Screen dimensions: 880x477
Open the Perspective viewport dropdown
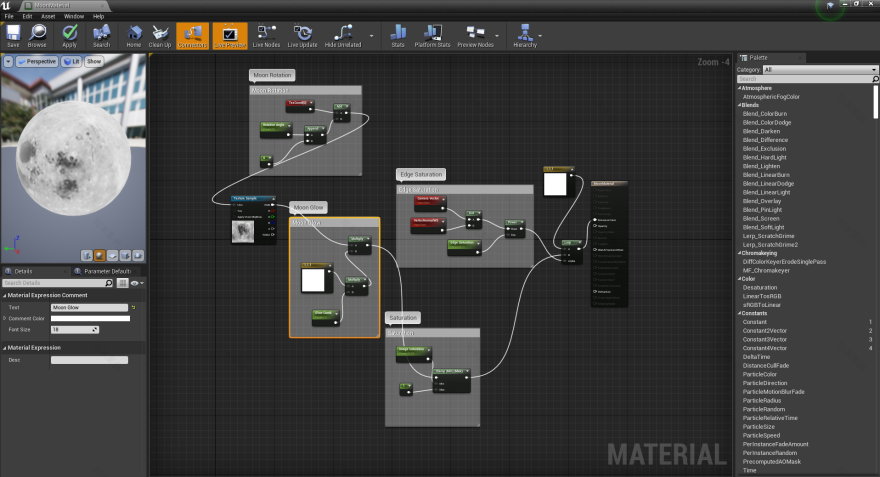point(37,61)
